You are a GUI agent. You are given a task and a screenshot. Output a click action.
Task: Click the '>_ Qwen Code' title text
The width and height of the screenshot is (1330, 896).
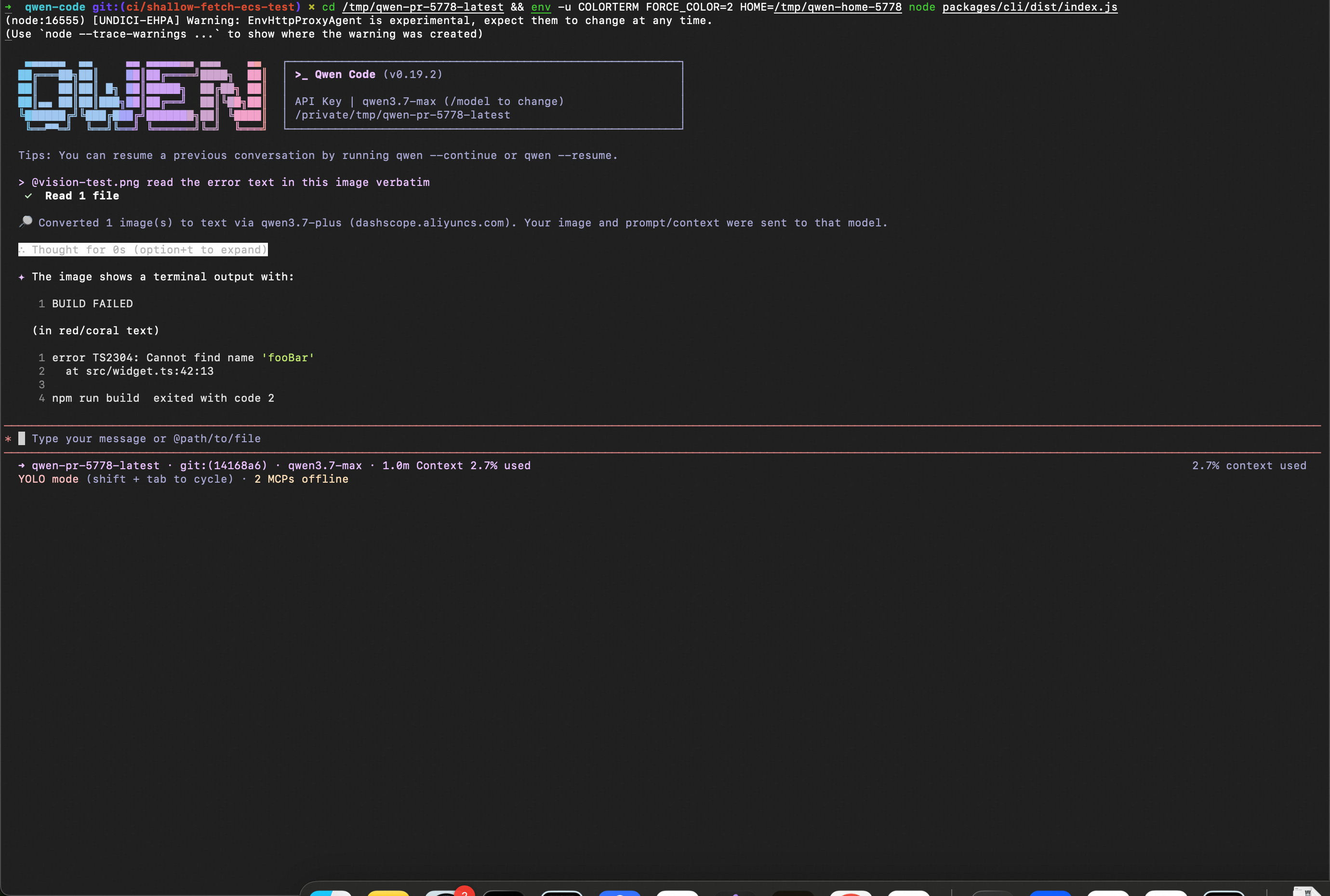click(x=335, y=74)
